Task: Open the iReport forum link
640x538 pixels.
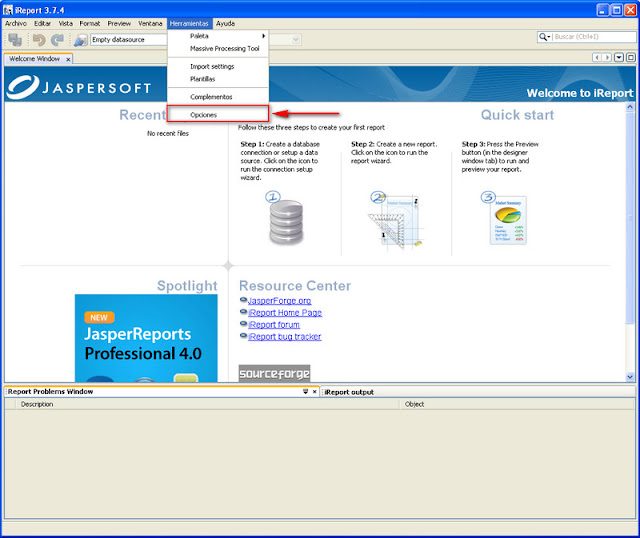Action: pyautogui.click(x=274, y=325)
